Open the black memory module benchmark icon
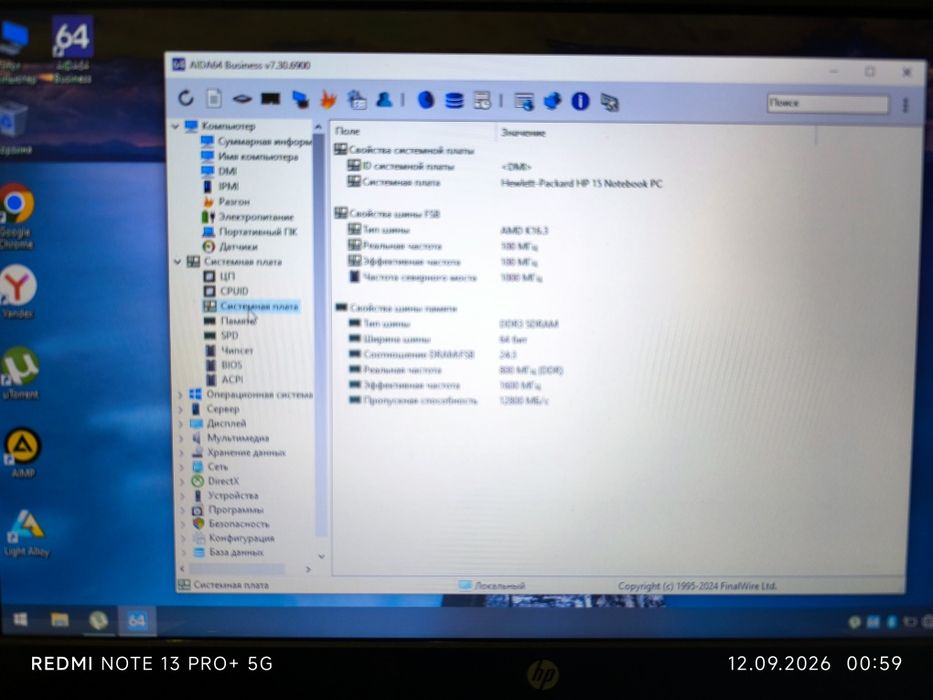This screenshot has height=700, width=933. (270, 99)
